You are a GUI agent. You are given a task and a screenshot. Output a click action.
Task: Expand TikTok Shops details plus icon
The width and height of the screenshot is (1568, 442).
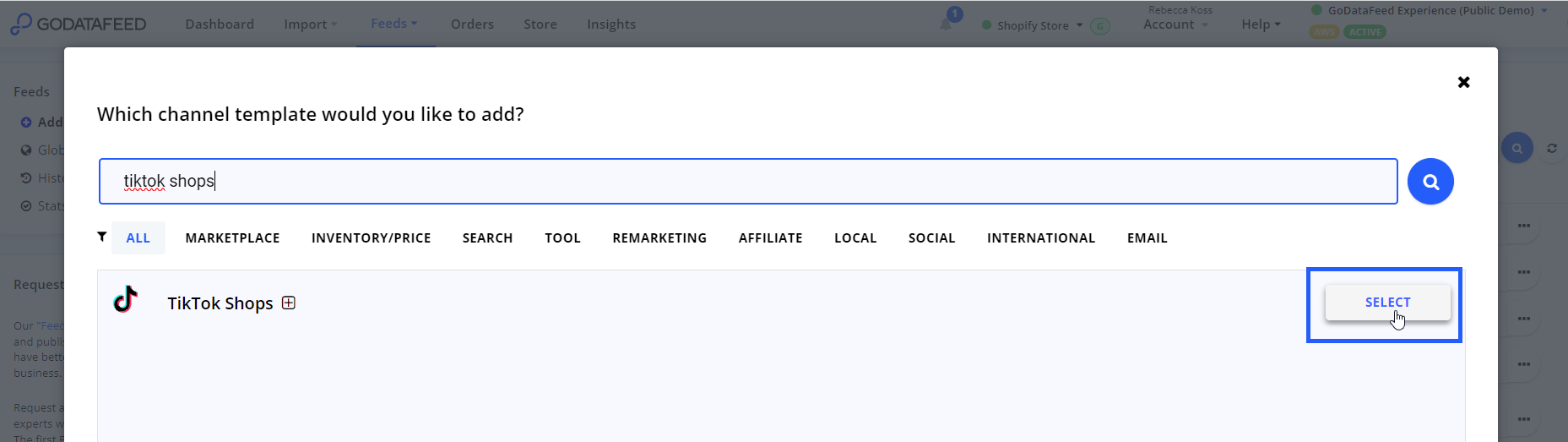289,303
